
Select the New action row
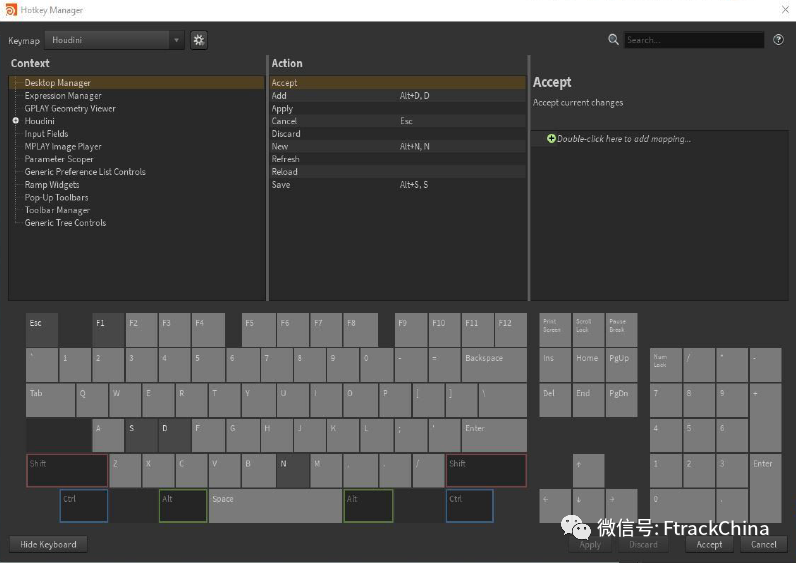coord(398,146)
